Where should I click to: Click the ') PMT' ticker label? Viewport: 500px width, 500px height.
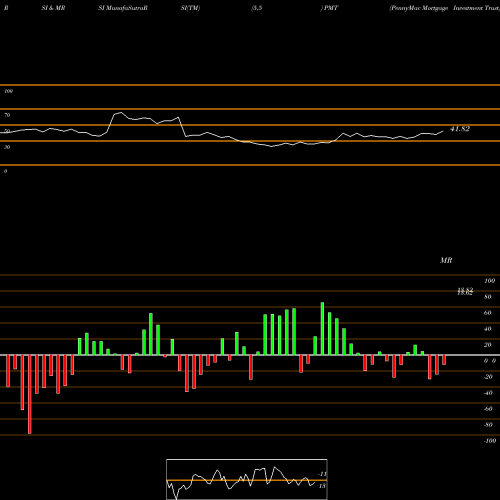tap(329, 8)
